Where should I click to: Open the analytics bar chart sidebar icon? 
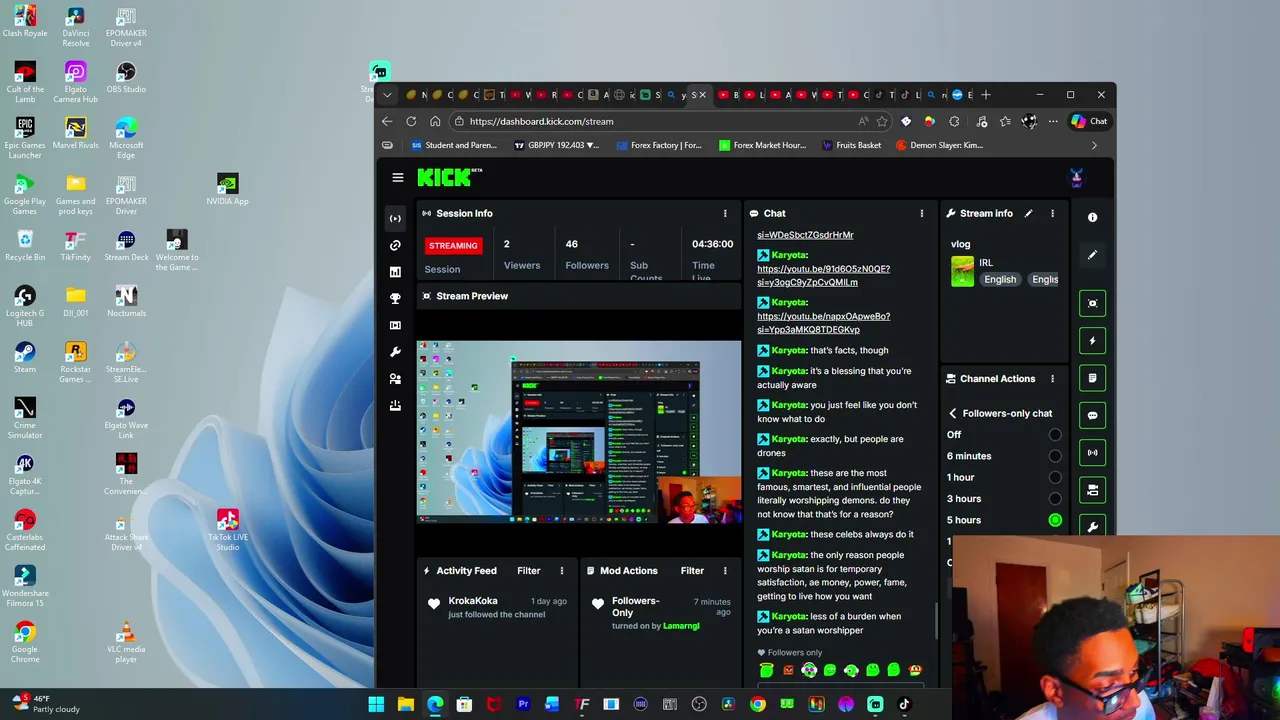pos(395,272)
